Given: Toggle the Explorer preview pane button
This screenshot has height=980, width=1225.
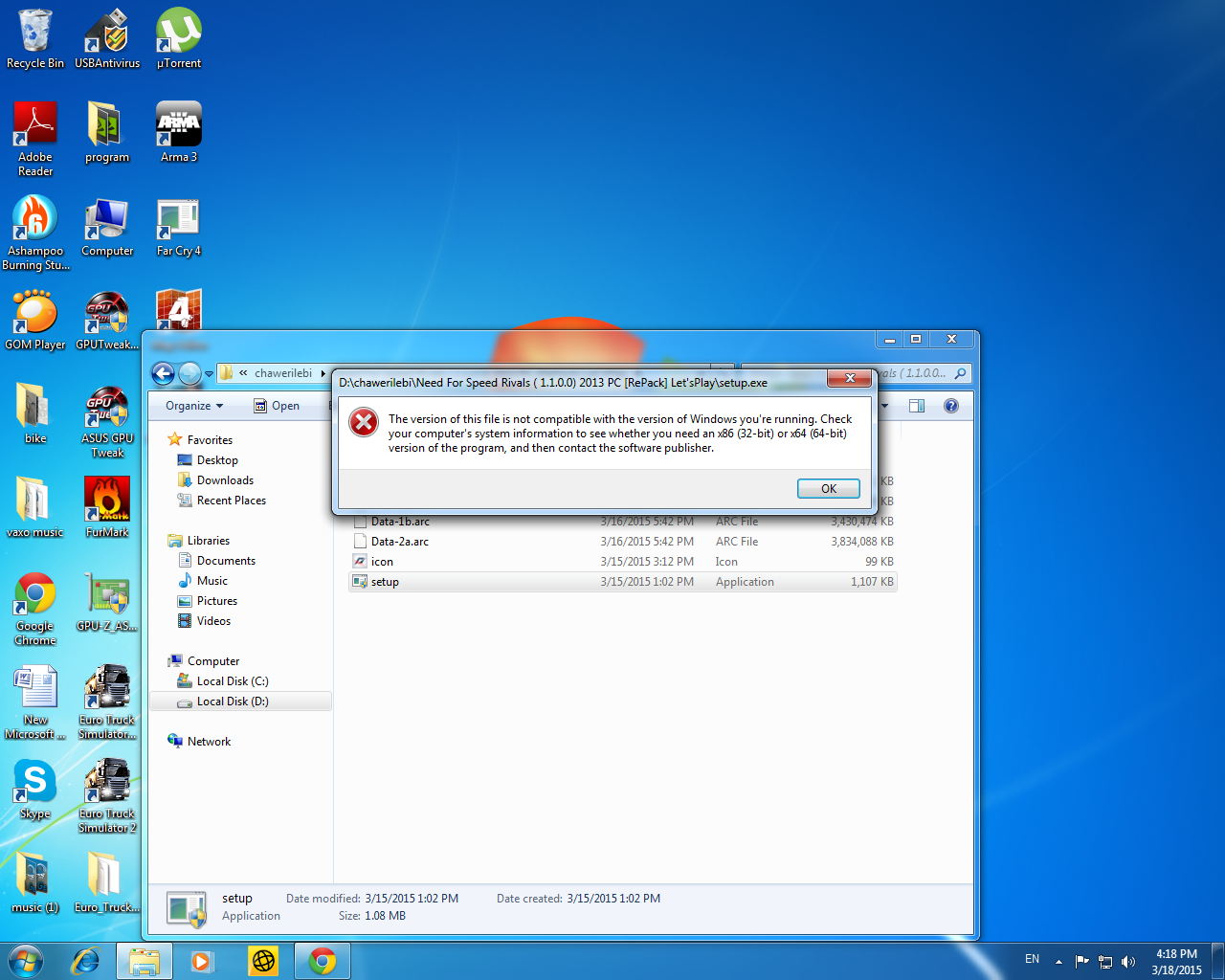Looking at the screenshot, I should click(x=917, y=406).
